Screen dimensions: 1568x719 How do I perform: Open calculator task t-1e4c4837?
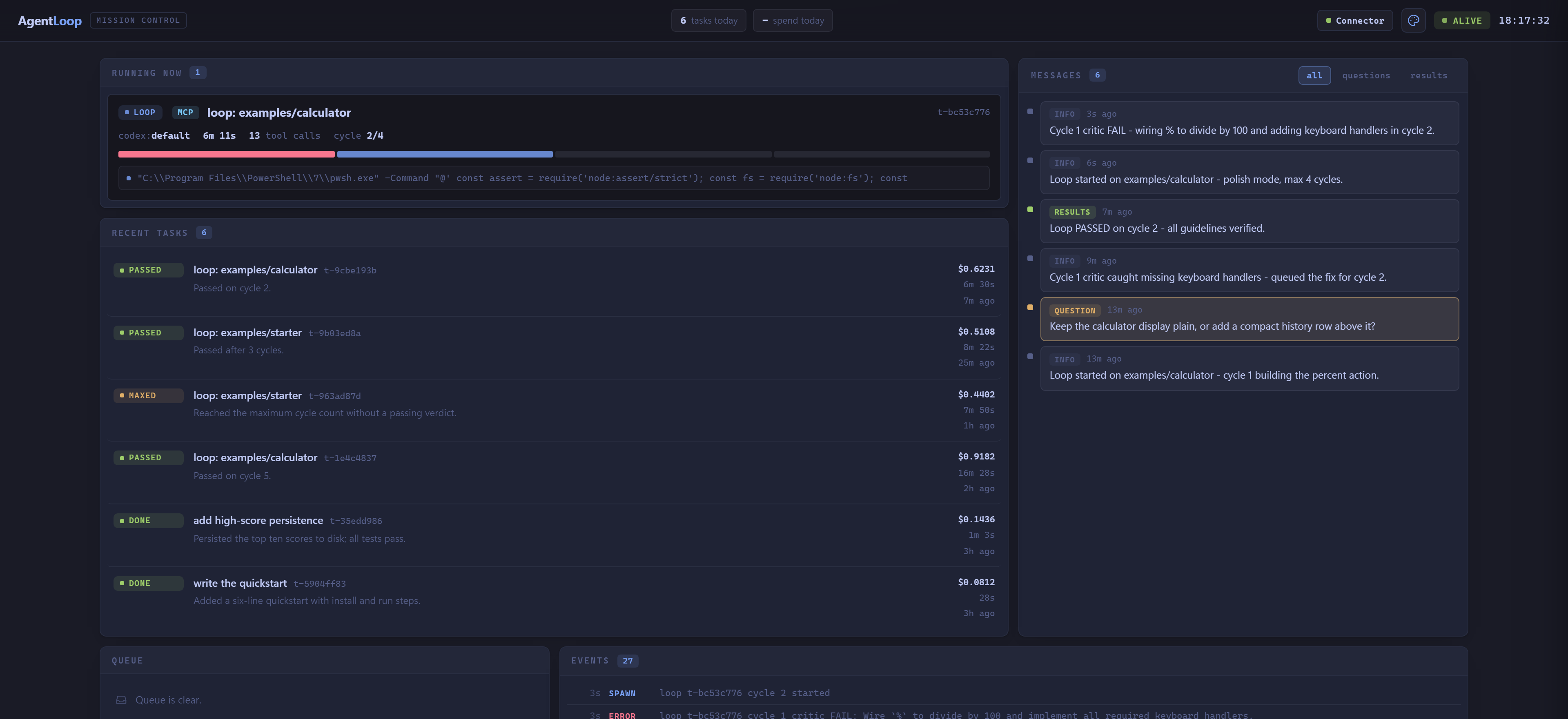pos(554,473)
